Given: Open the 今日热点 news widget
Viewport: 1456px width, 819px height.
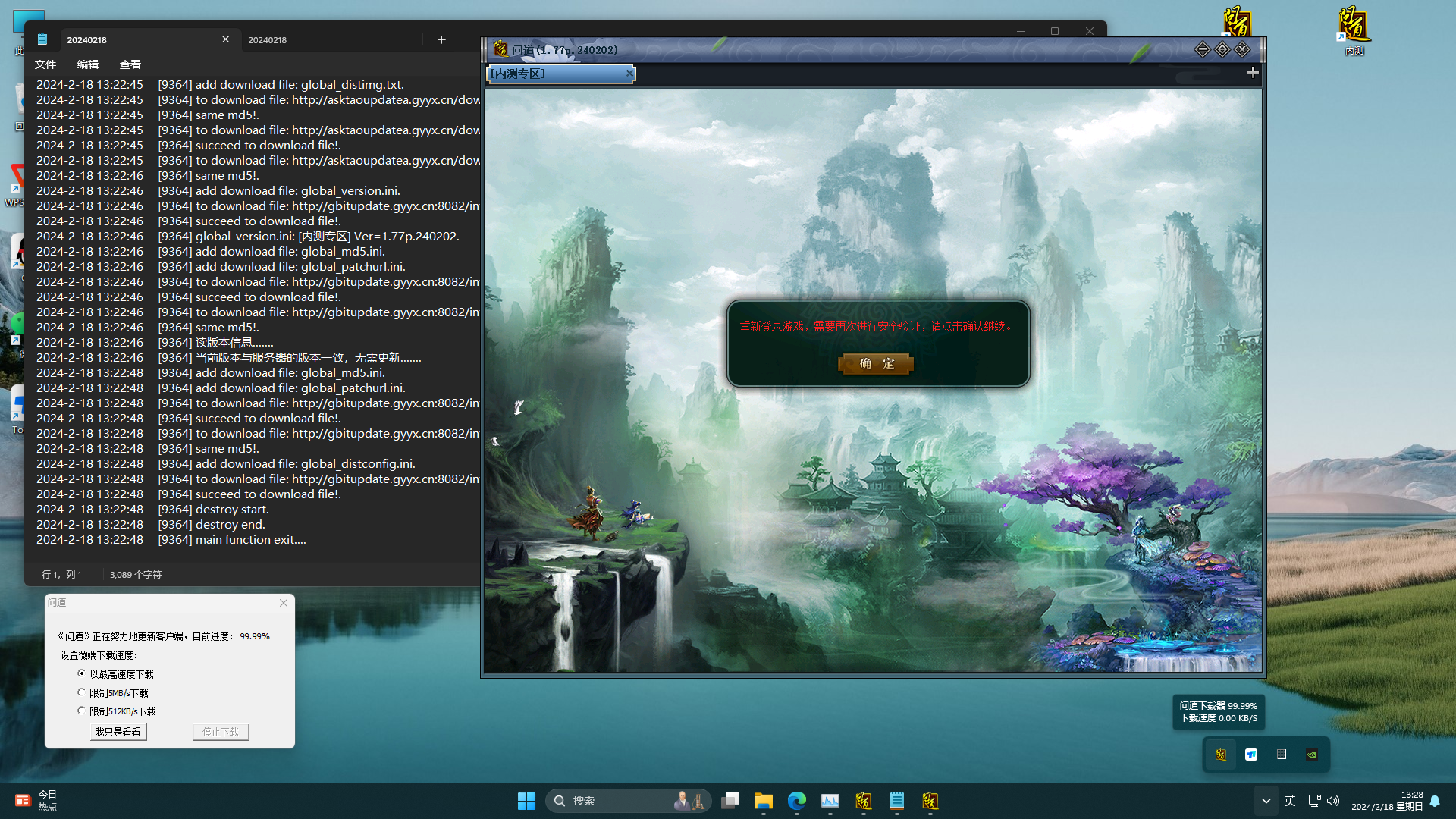Looking at the screenshot, I should click(36, 801).
